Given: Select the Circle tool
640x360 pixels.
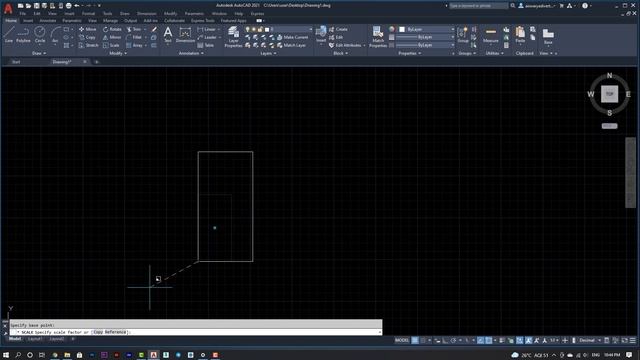Looking at the screenshot, I should (40, 34).
